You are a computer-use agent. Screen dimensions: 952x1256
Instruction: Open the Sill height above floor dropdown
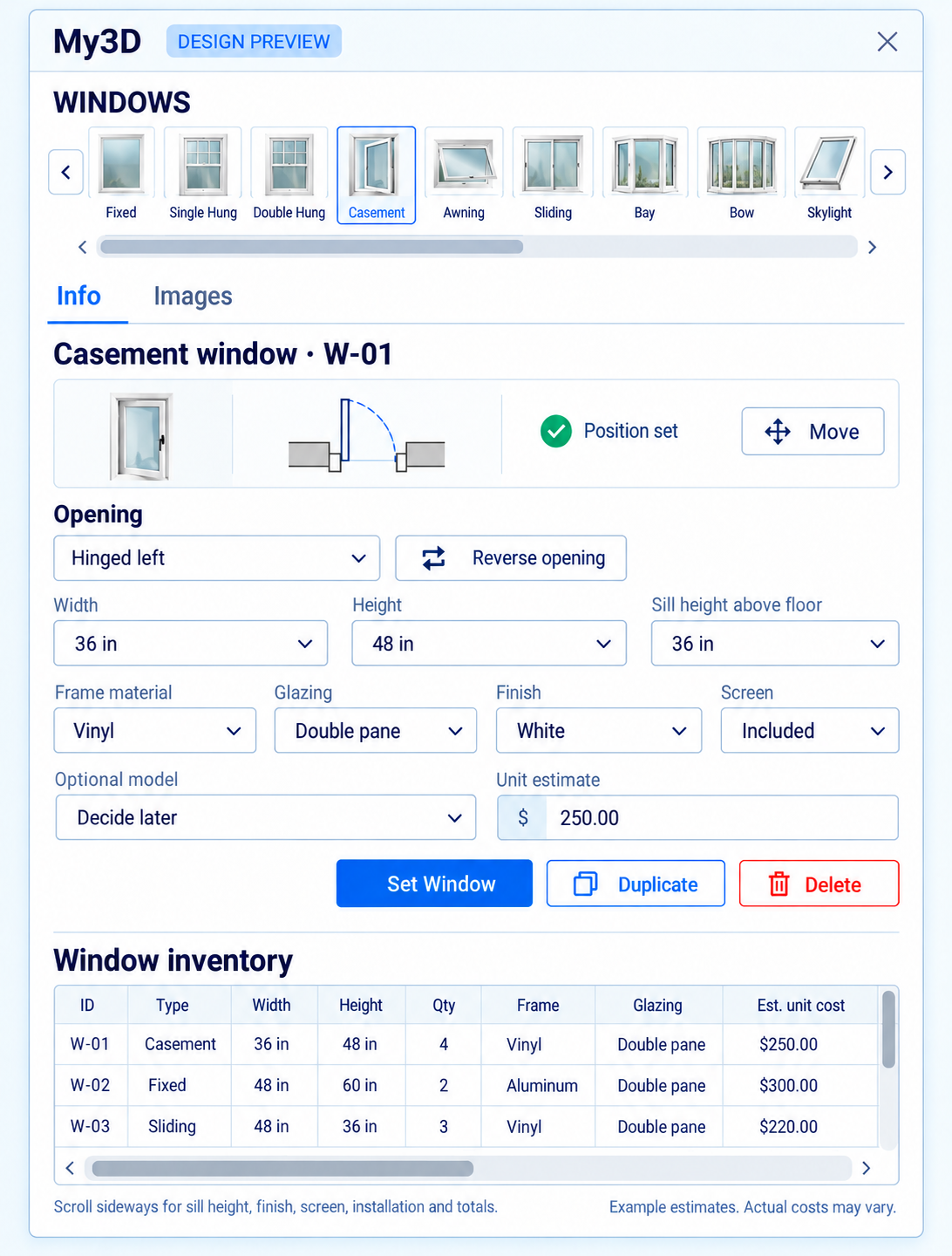[x=775, y=644]
